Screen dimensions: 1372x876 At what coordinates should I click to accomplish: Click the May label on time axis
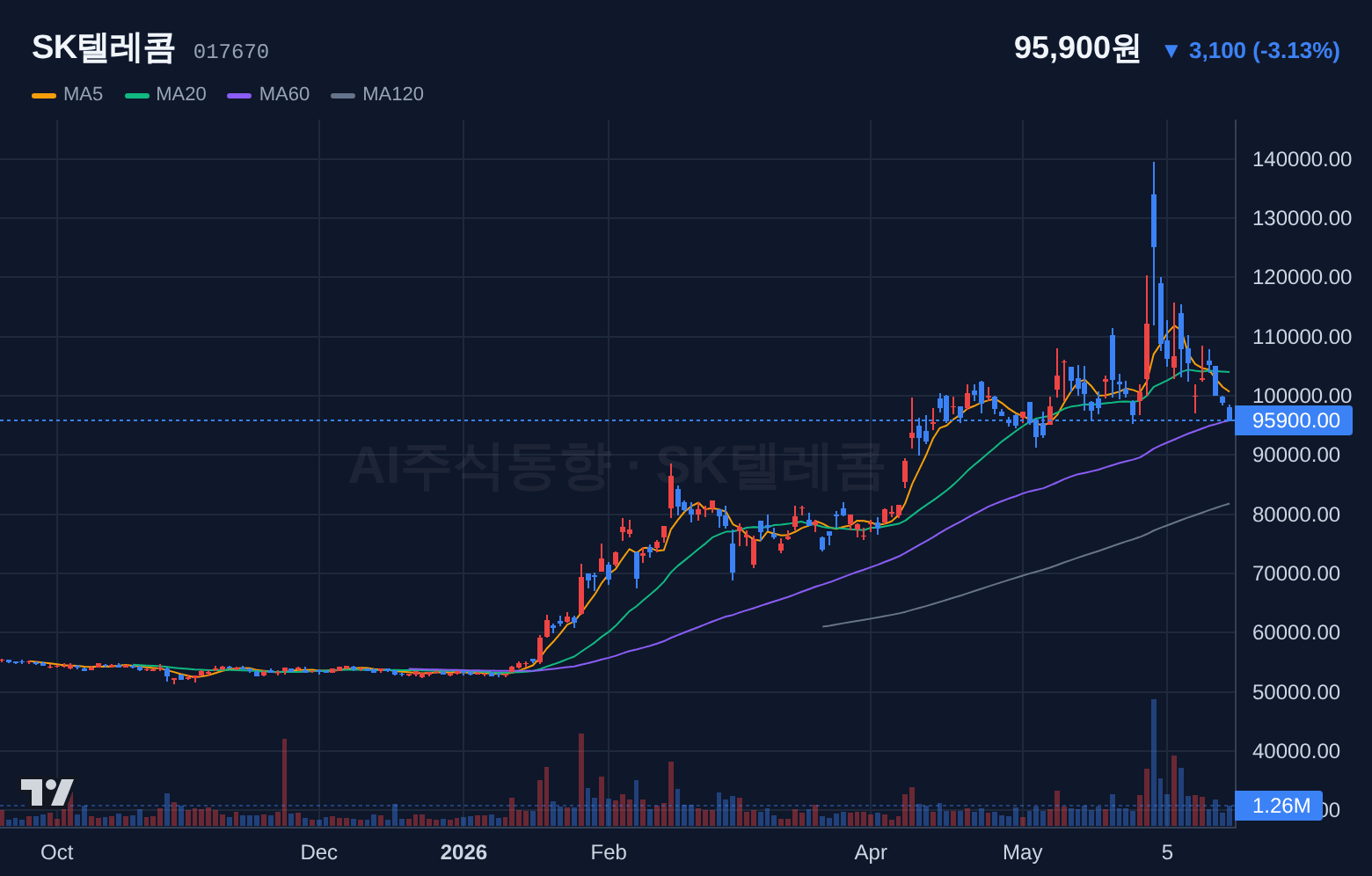click(x=1023, y=852)
